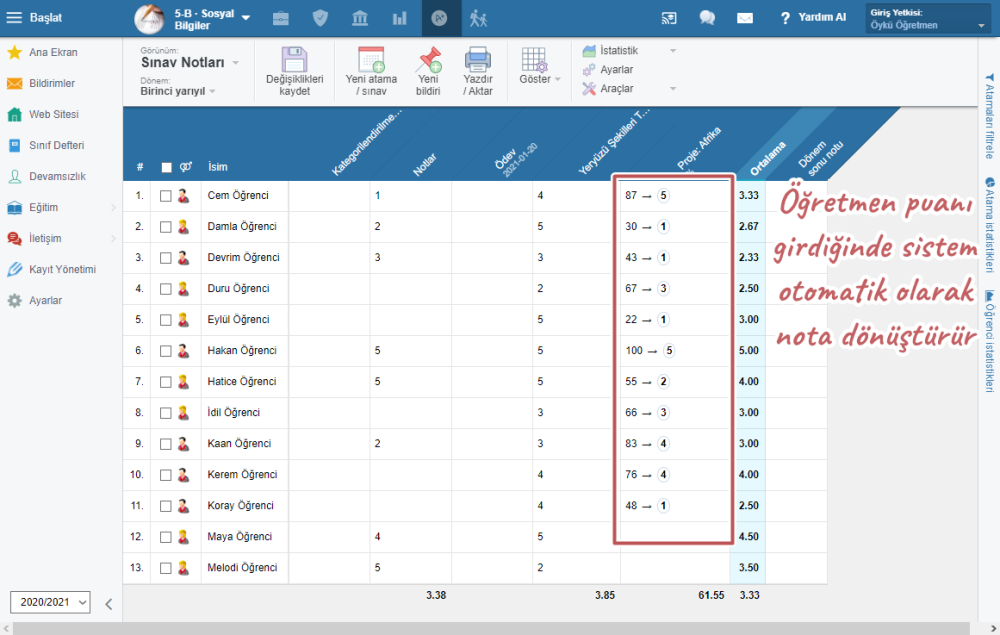Click Maya Öğrenci's name
Image resolution: width=1000 pixels, height=635 pixels.
point(239,537)
